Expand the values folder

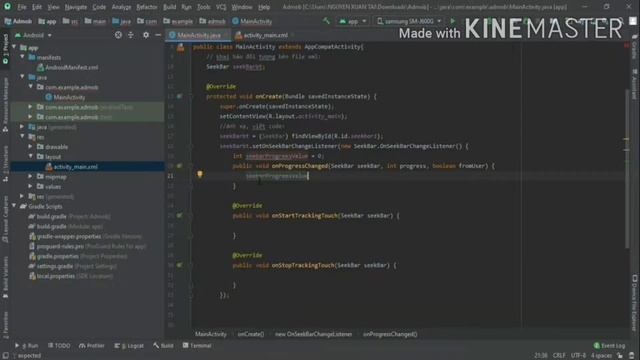coord(31,187)
